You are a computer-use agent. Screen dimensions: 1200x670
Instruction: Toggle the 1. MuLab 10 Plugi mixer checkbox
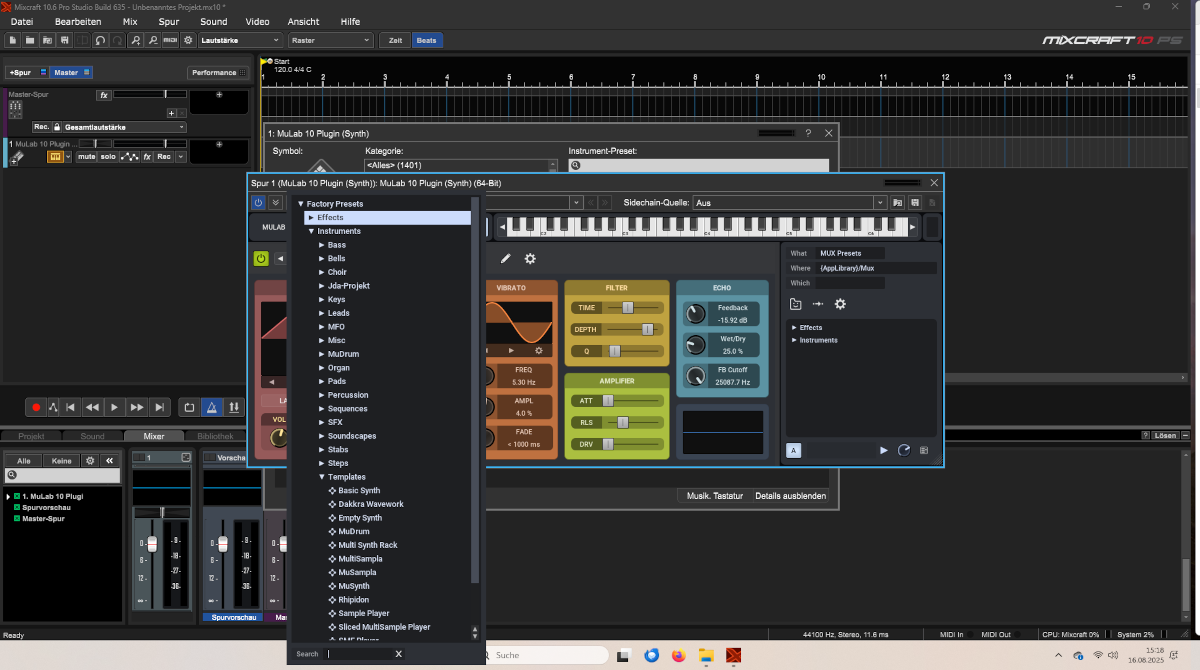pyautogui.click(x=17, y=497)
